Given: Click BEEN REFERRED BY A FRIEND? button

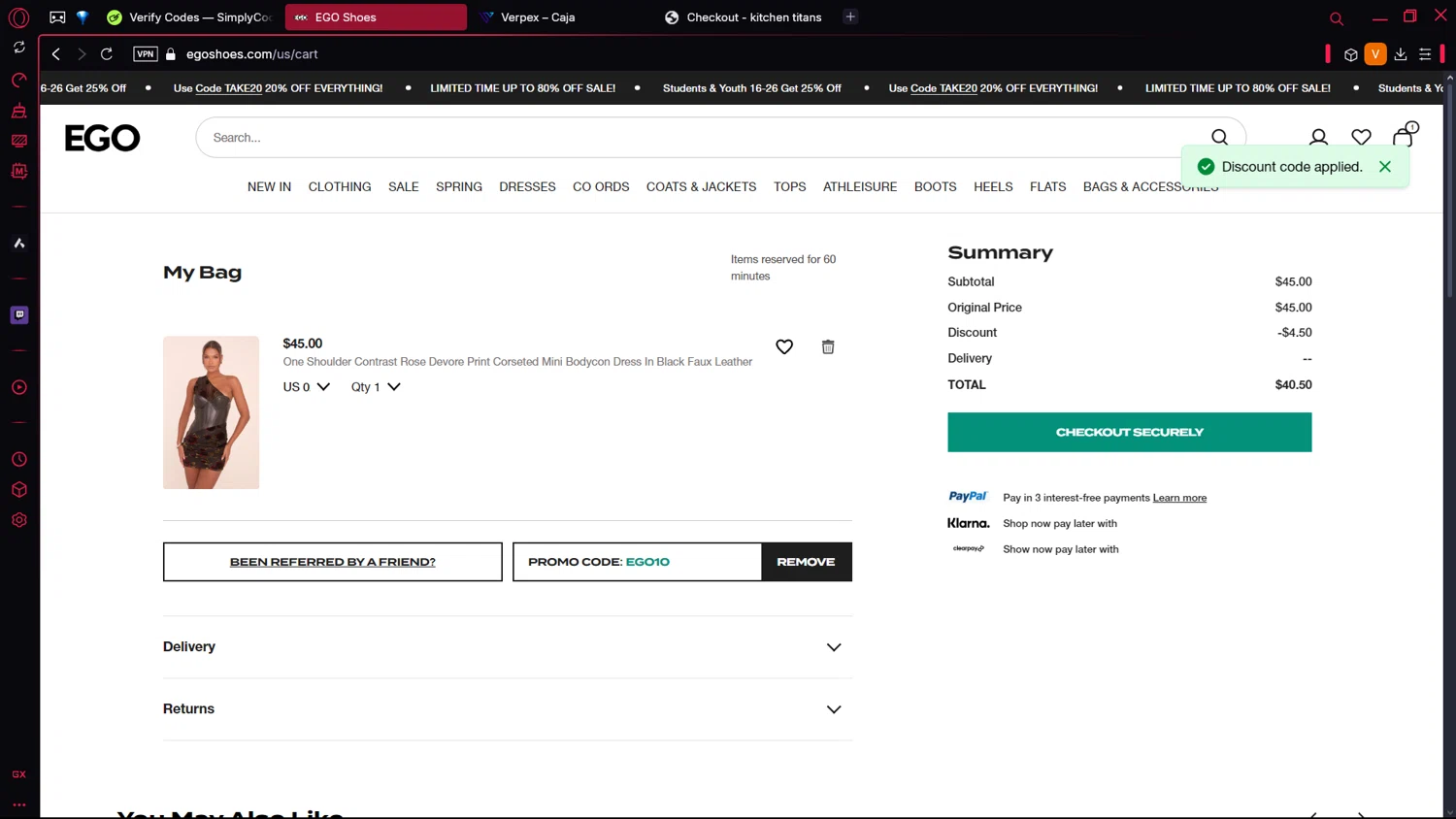Looking at the screenshot, I should pyautogui.click(x=333, y=562).
